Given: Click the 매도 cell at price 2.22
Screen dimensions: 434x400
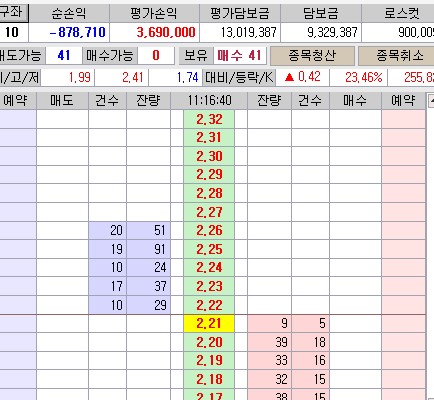Looking at the screenshot, I should [62, 305].
